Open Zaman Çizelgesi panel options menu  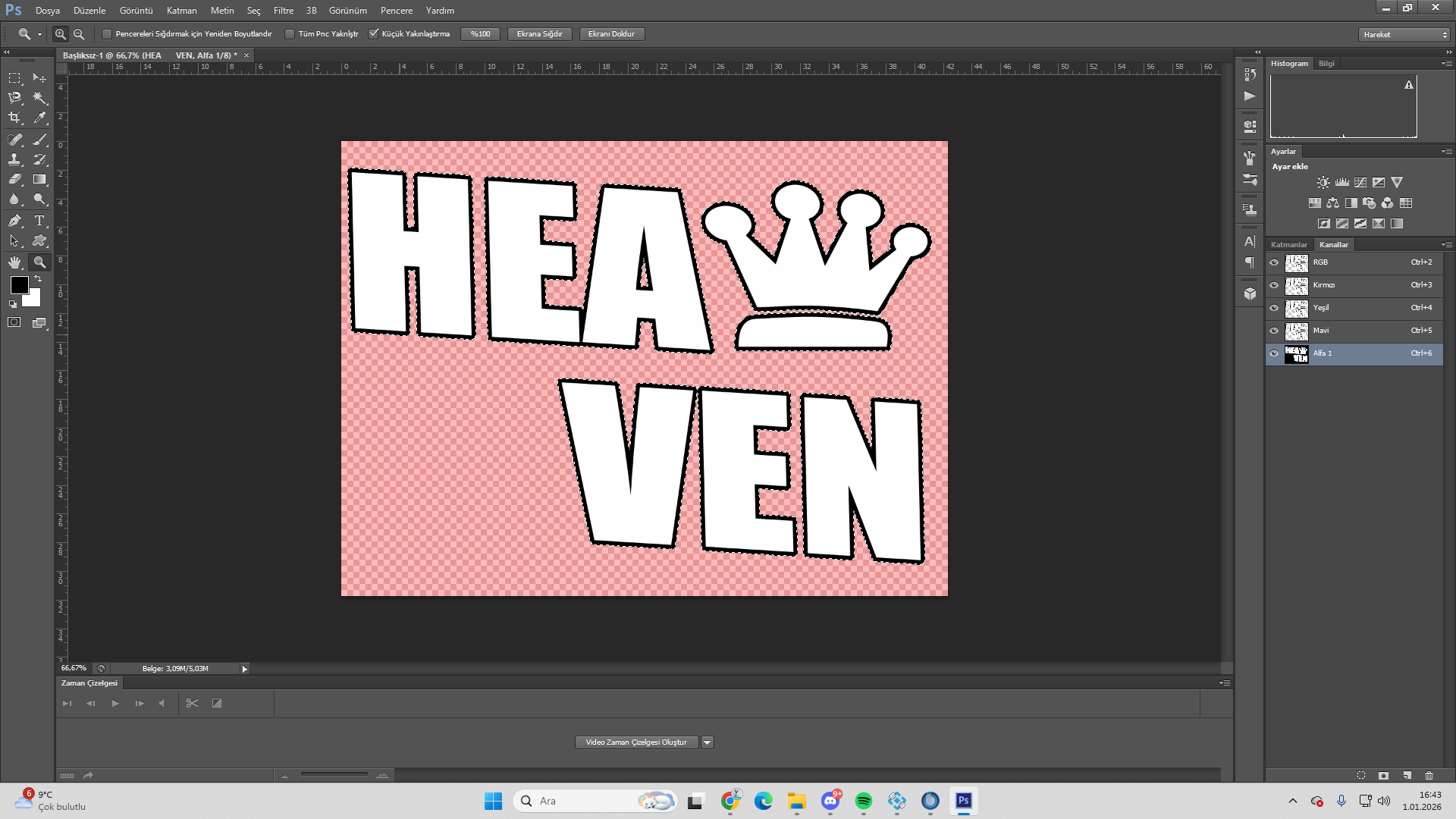pyautogui.click(x=1224, y=683)
